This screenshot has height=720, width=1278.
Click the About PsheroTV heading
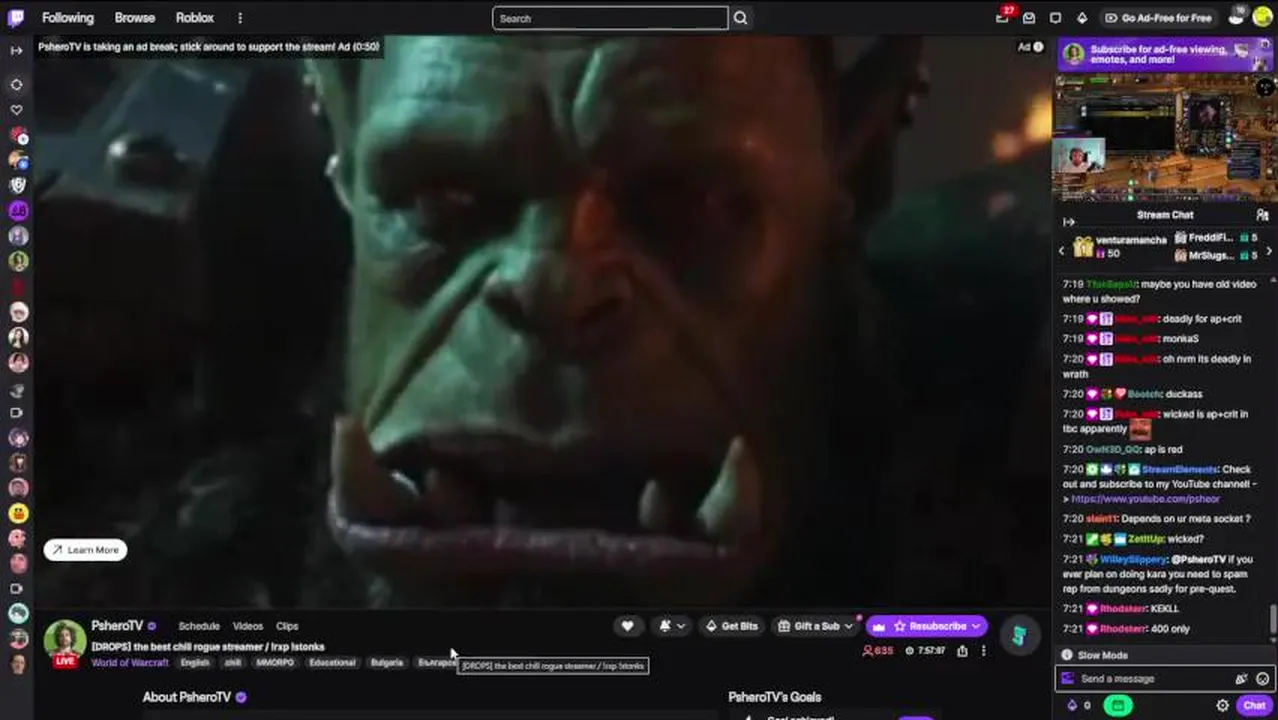187,697
